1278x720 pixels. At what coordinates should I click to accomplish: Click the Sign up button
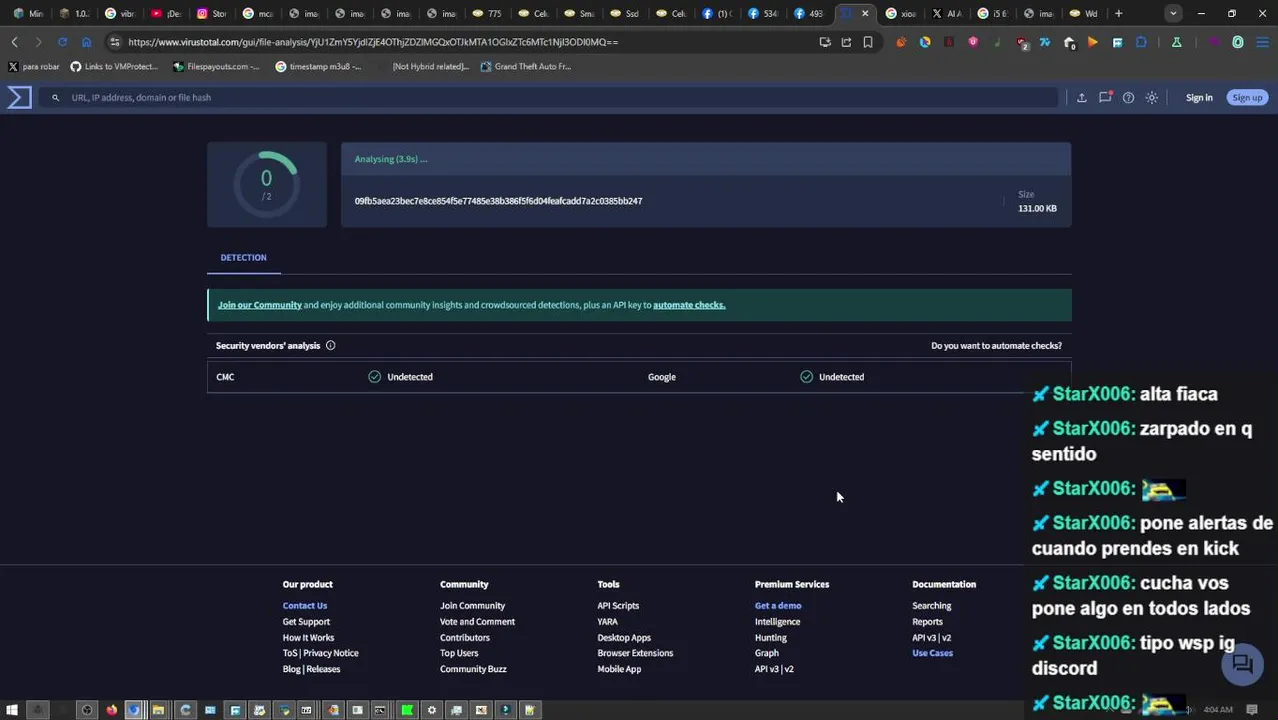click(x=1247, y=98)
